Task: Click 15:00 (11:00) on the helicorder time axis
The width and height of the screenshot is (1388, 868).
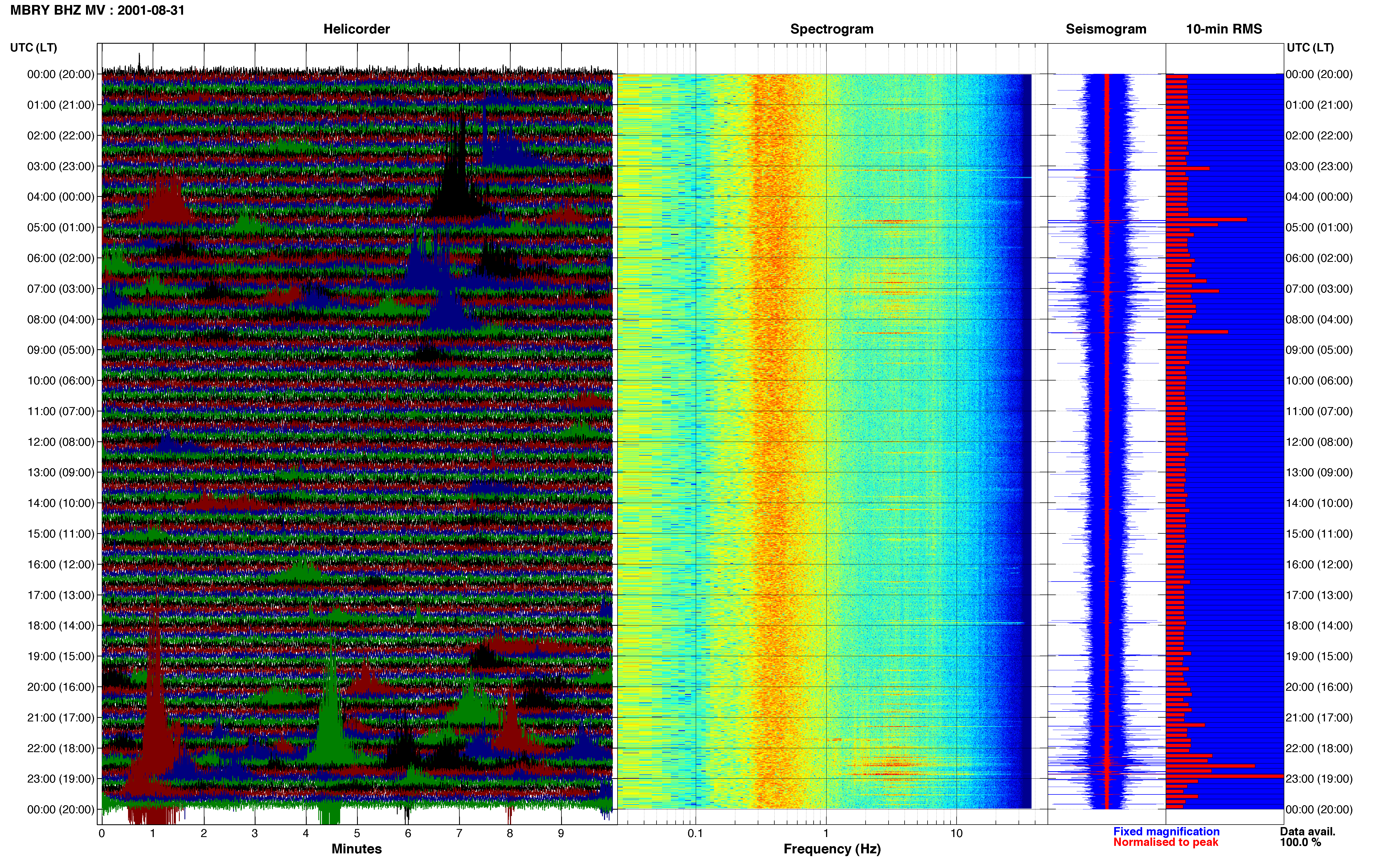Action: (x=61, y=534)
